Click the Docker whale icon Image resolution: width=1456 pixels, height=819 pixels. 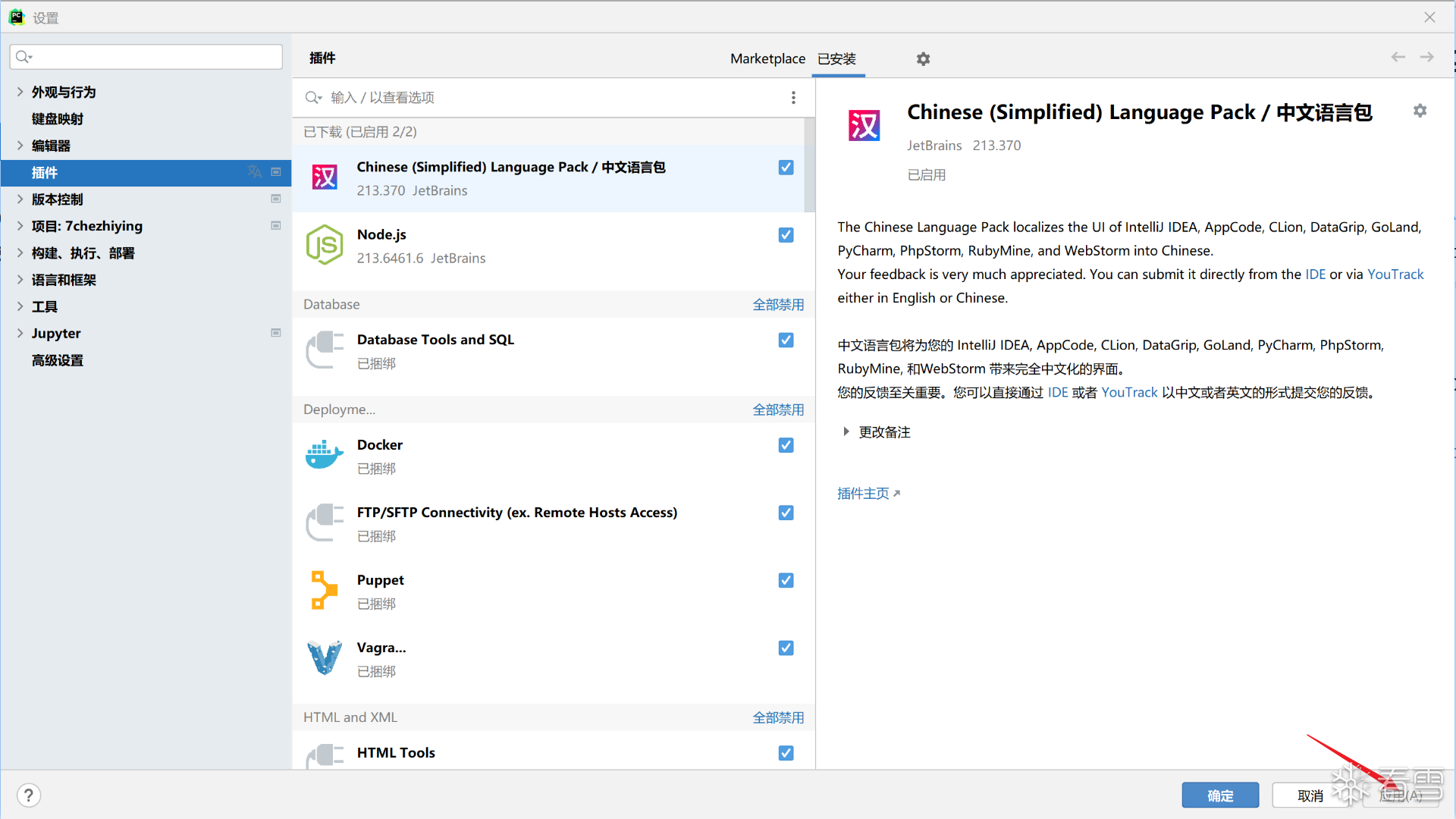tap(325, 455)
